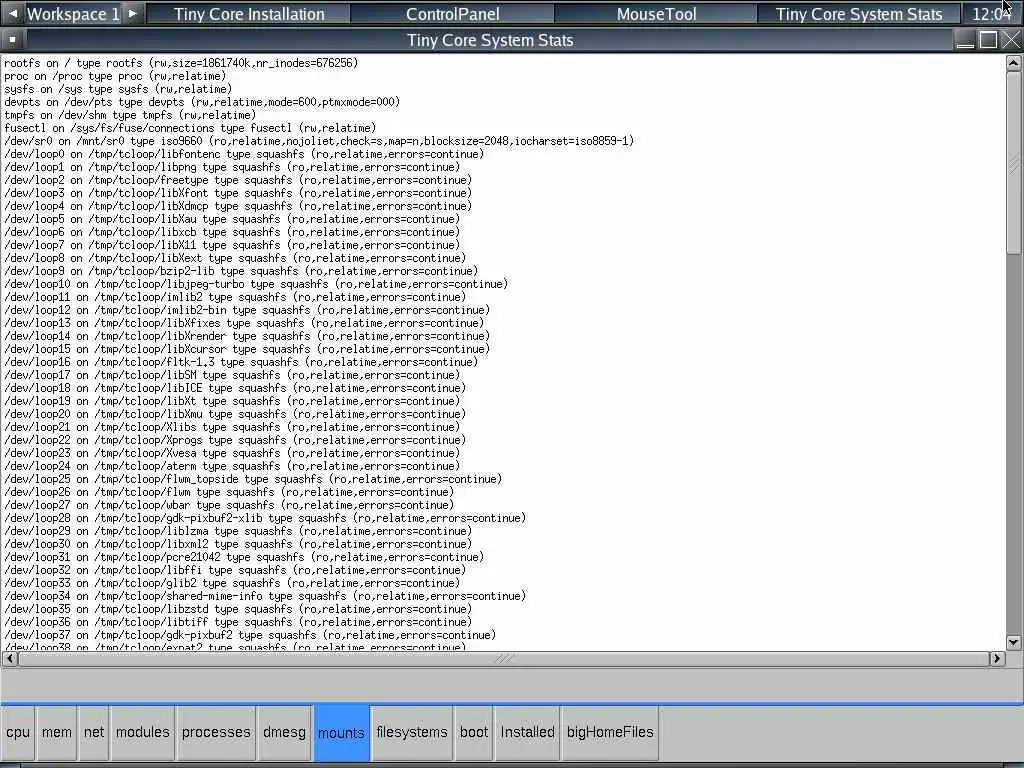This screenshot has width=1024, height=768.
Task: Click the tmpfs on /dev/shm line
Action: tap(129, 115)
